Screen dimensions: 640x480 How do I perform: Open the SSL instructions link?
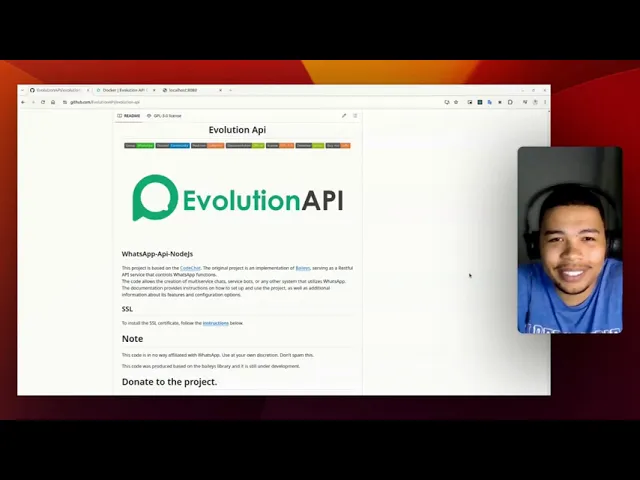coord(216,323)
